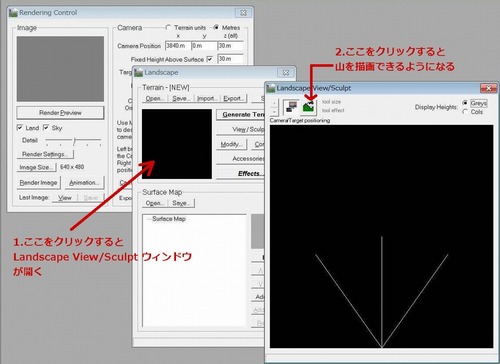Toggle the Sky checkbox
The height and width of the screenshot is (364, 500).
pos(46,128)
